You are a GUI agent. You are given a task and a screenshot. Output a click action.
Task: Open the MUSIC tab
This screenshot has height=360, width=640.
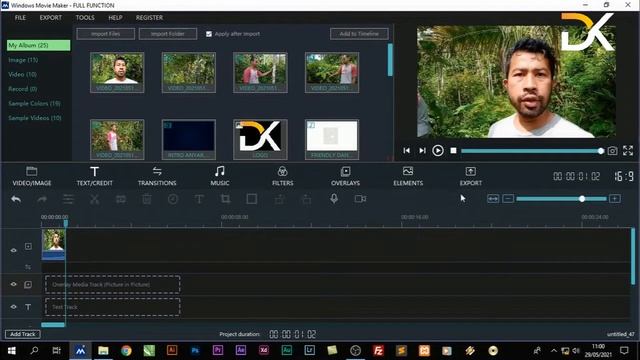tap(220, 176)
